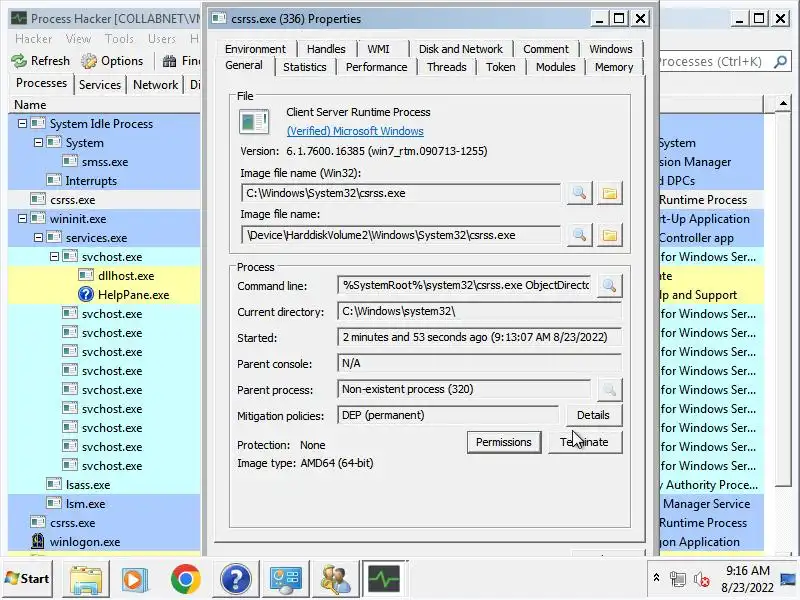Collapse the System Idle Process tree node

coord(22,123)
